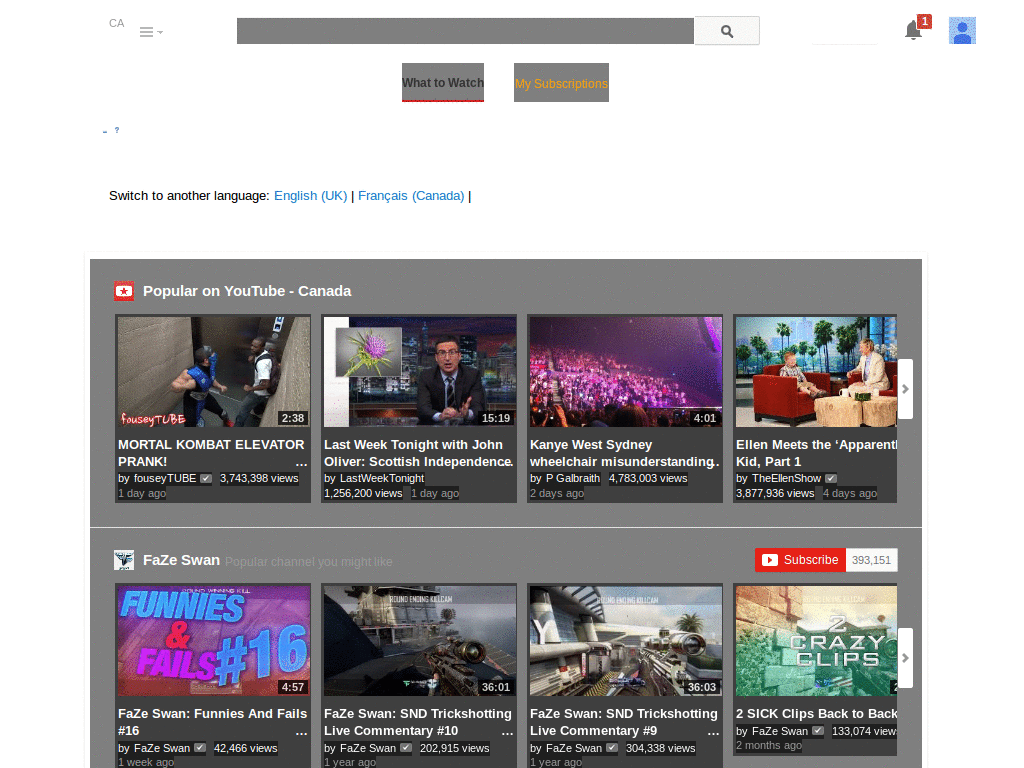
Task: Subscribe to the FaZe Swan channel
Action: tap(800, 560)
